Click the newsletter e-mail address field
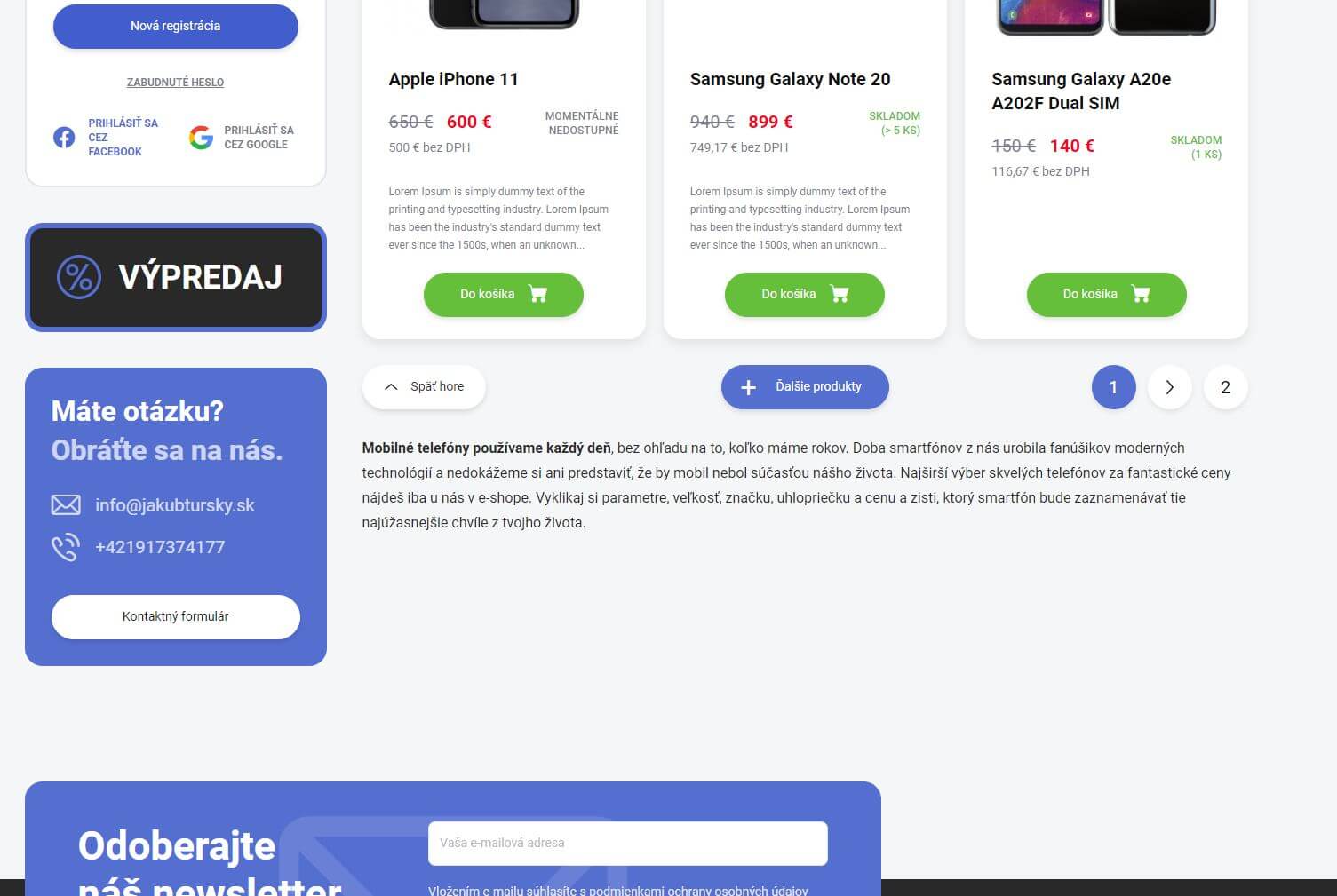 point(628,844)
